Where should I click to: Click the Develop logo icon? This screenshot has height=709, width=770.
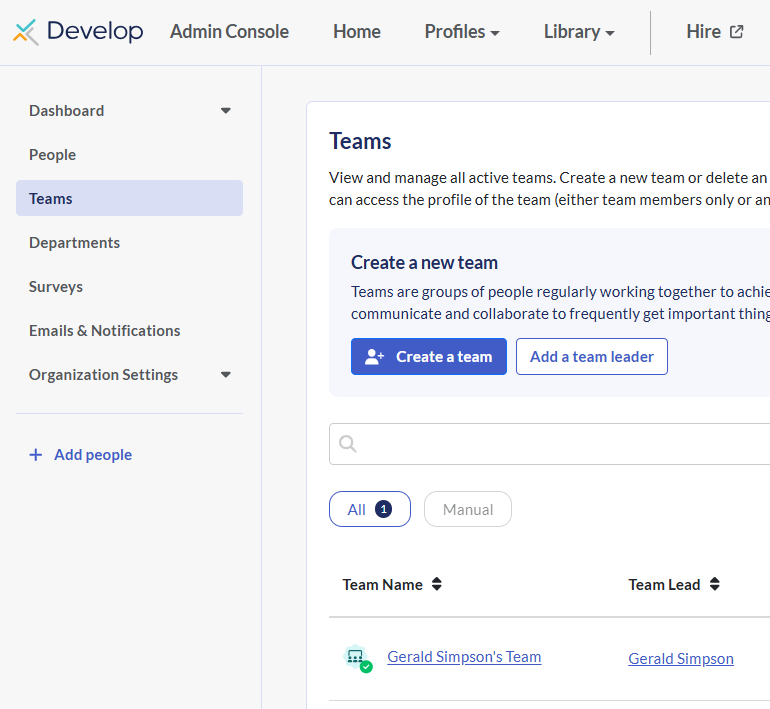(x=26, y=32)
